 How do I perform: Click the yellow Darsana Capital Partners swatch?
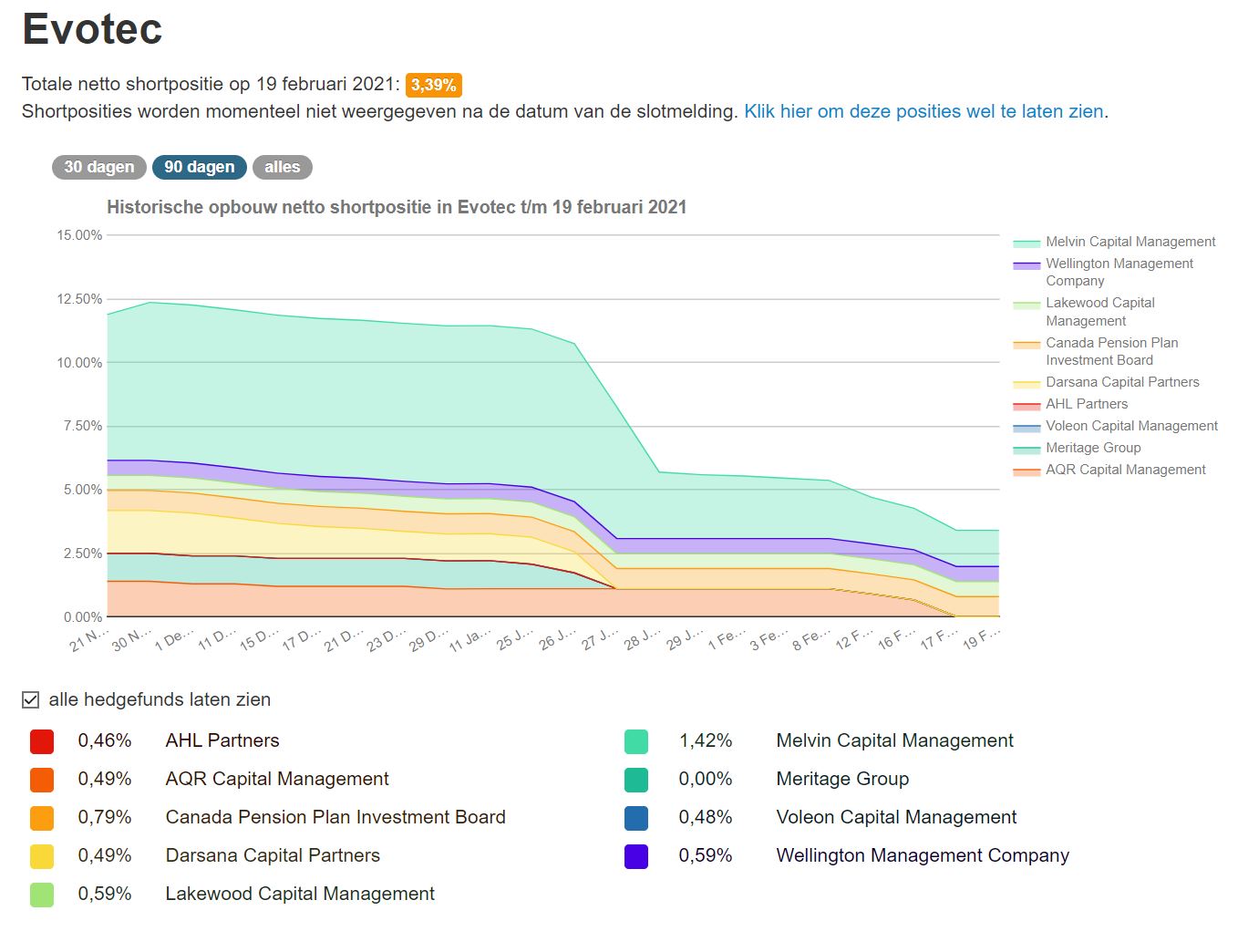tap(42, 856)
